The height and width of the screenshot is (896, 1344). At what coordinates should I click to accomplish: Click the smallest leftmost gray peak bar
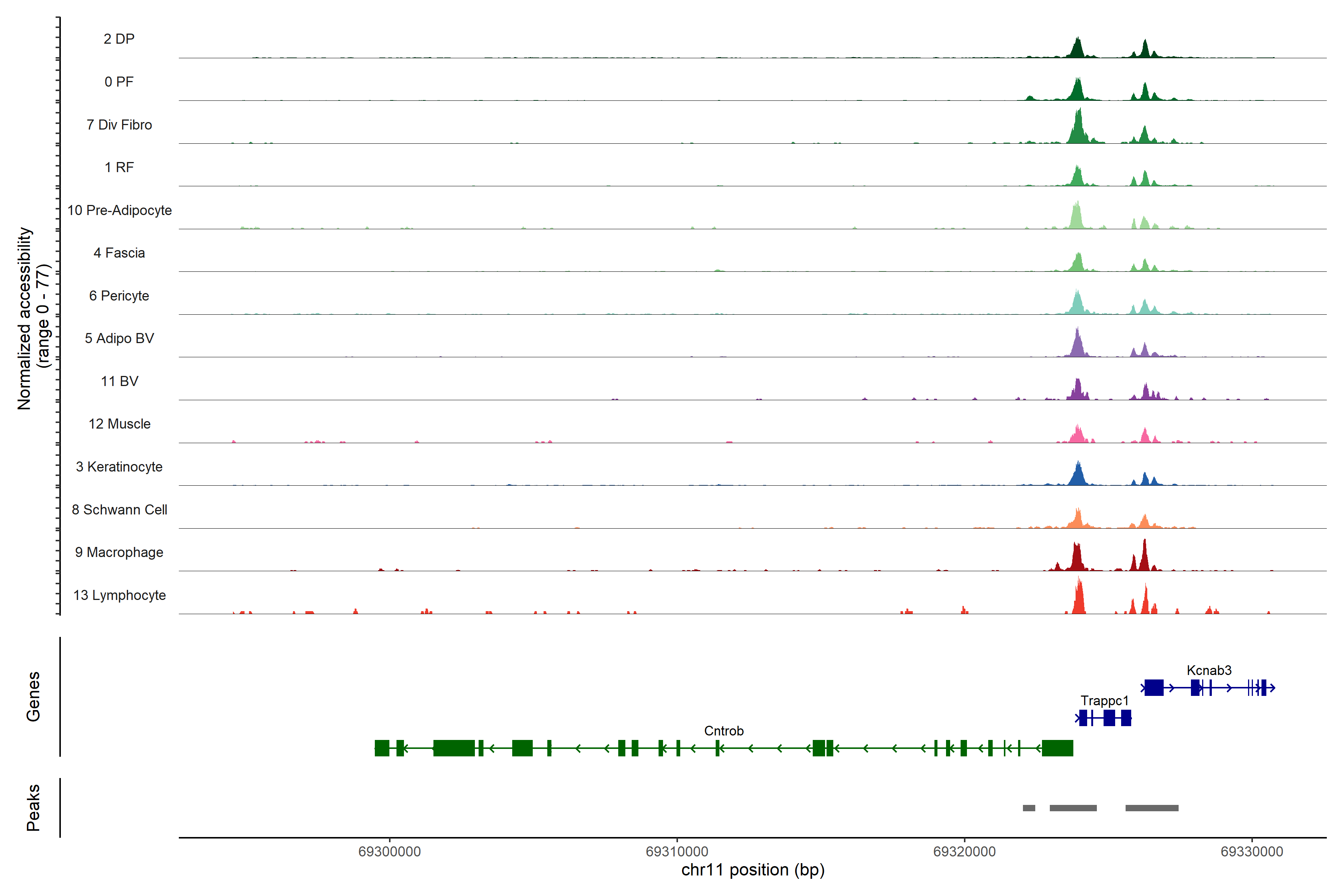(1029, 808)
